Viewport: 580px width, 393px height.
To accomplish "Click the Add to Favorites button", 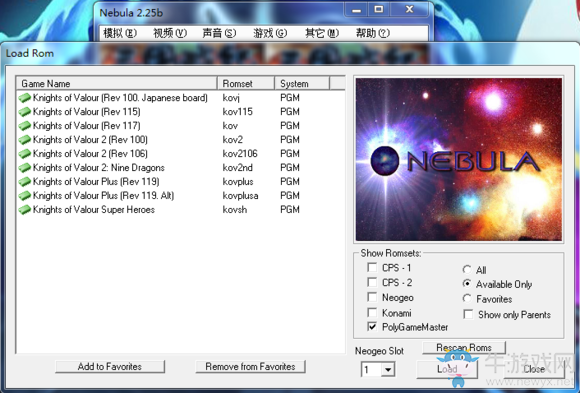I will pos(110,367).
